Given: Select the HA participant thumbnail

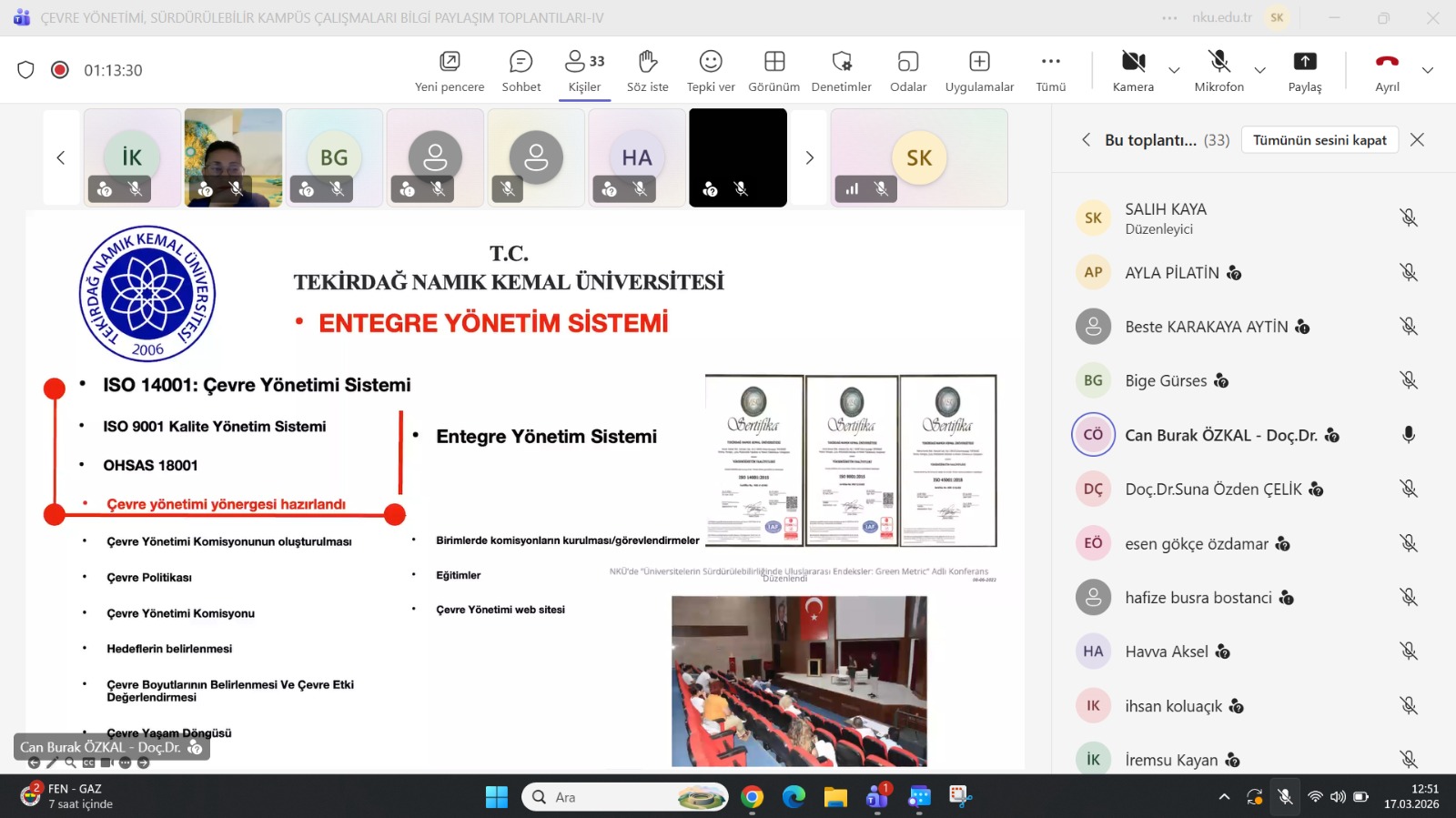Looking at the screenshot, I should [x=637, y=158].
